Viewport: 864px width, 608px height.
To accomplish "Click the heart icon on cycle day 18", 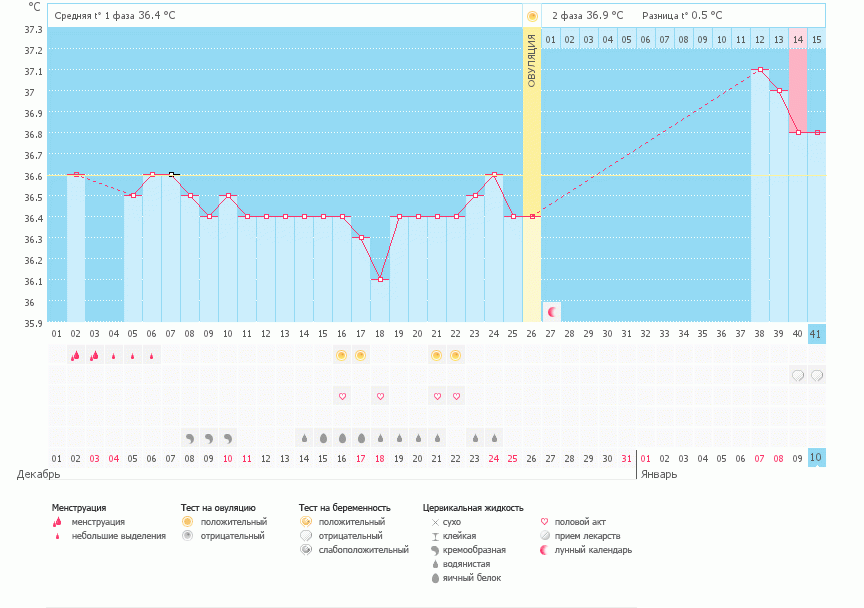I will (380, 396).
